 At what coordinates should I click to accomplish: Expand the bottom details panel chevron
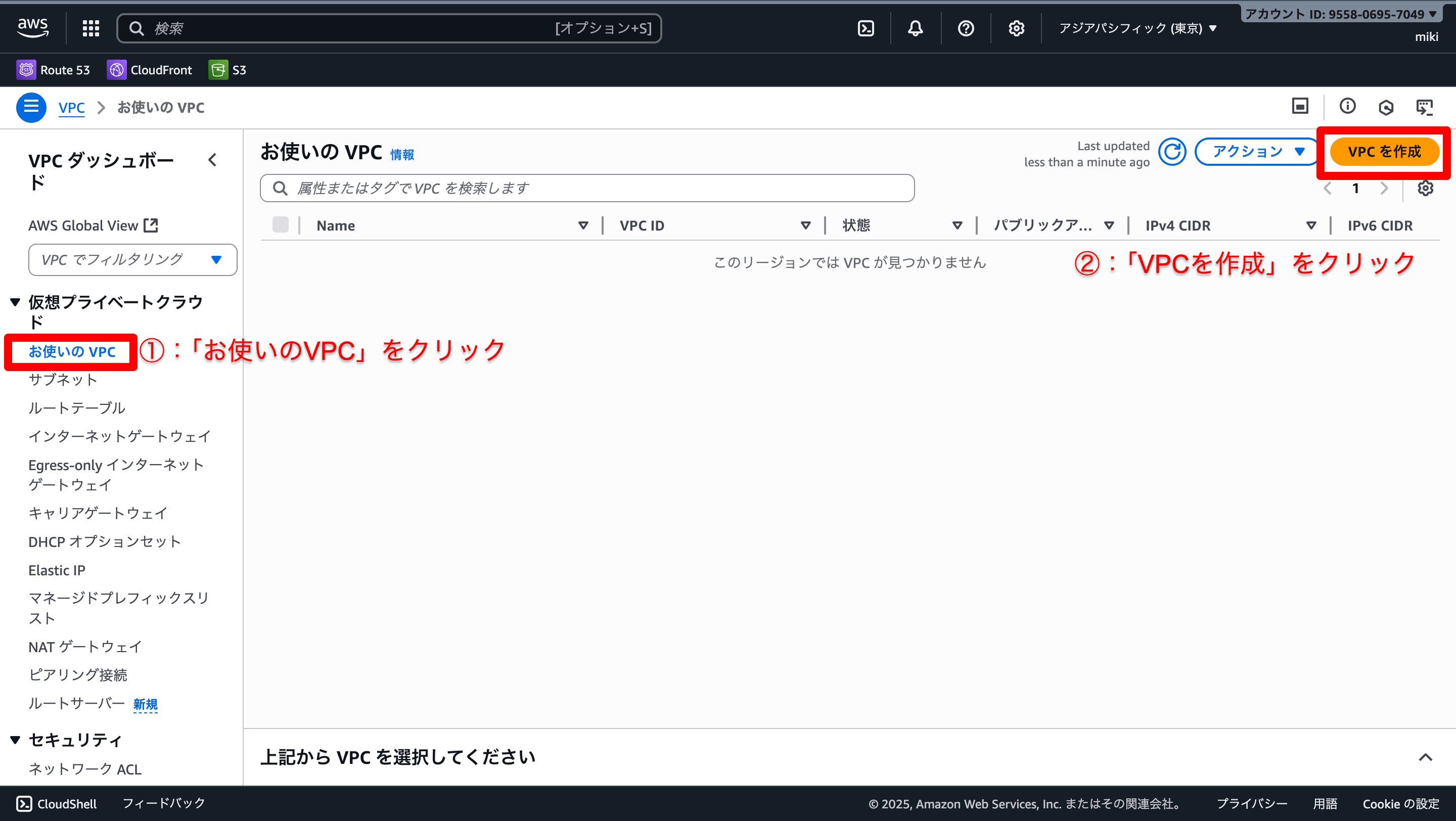1425,757
